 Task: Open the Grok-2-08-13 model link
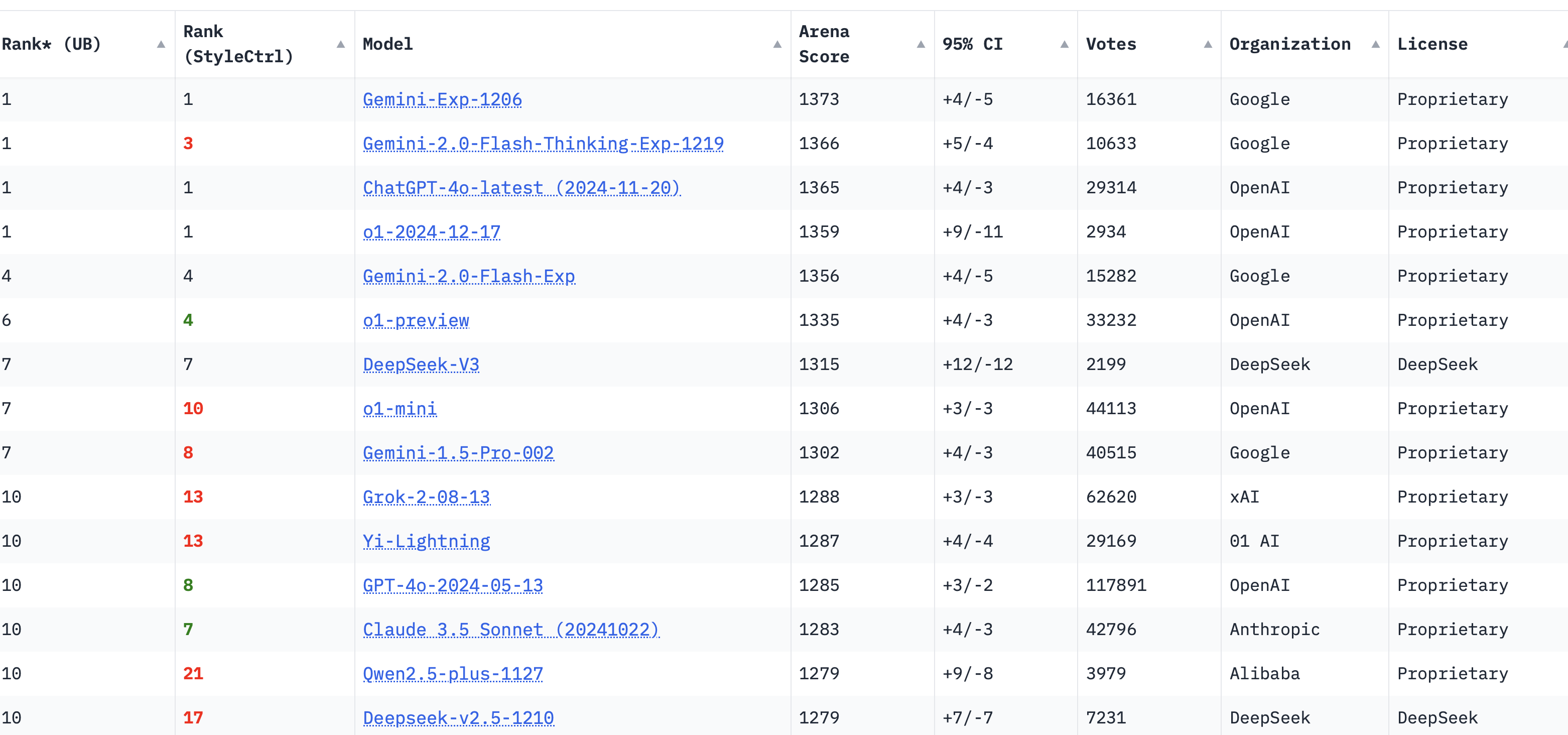(426, 497)
